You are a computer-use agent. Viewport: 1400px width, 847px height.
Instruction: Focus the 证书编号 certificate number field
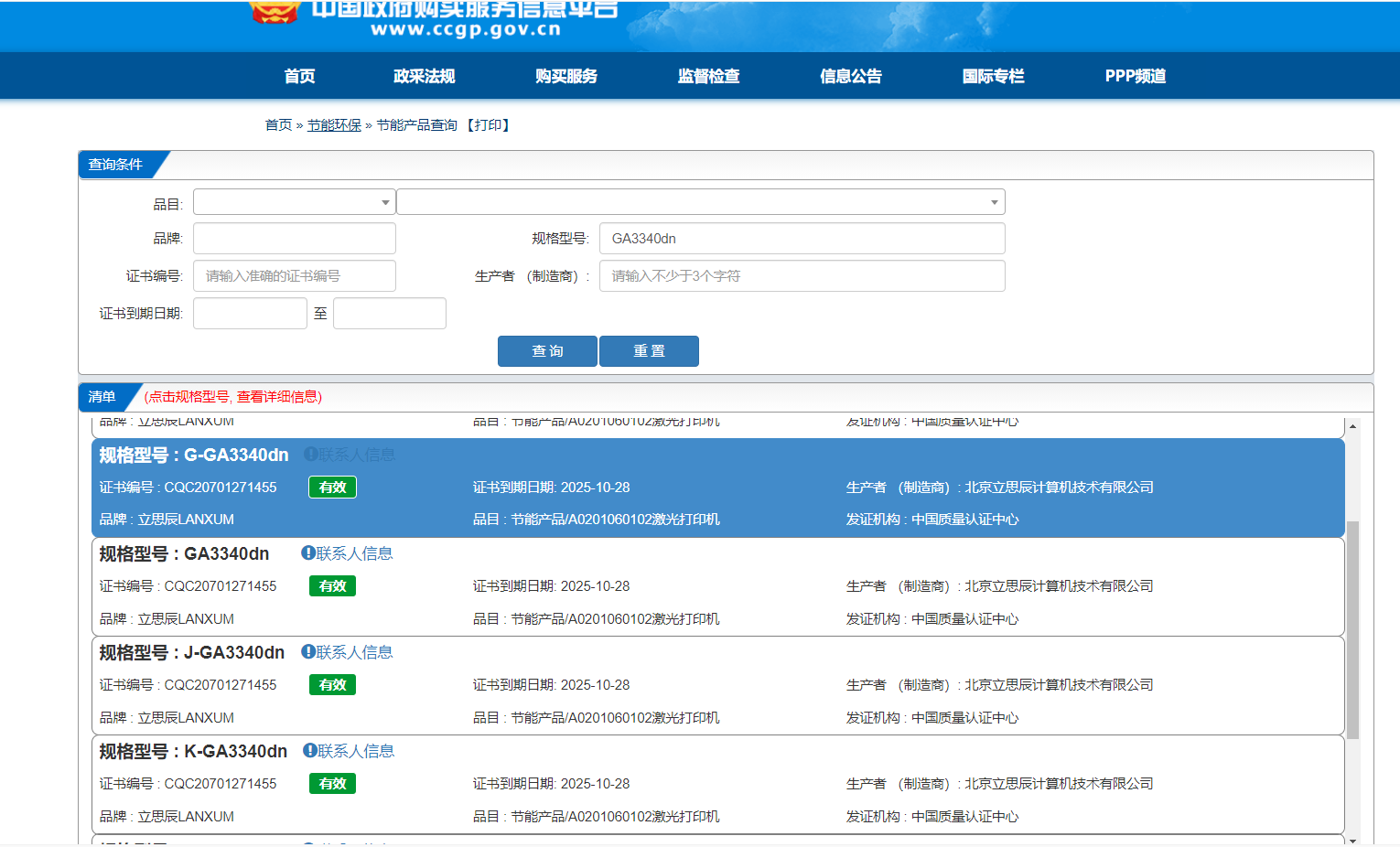[295, 276]
